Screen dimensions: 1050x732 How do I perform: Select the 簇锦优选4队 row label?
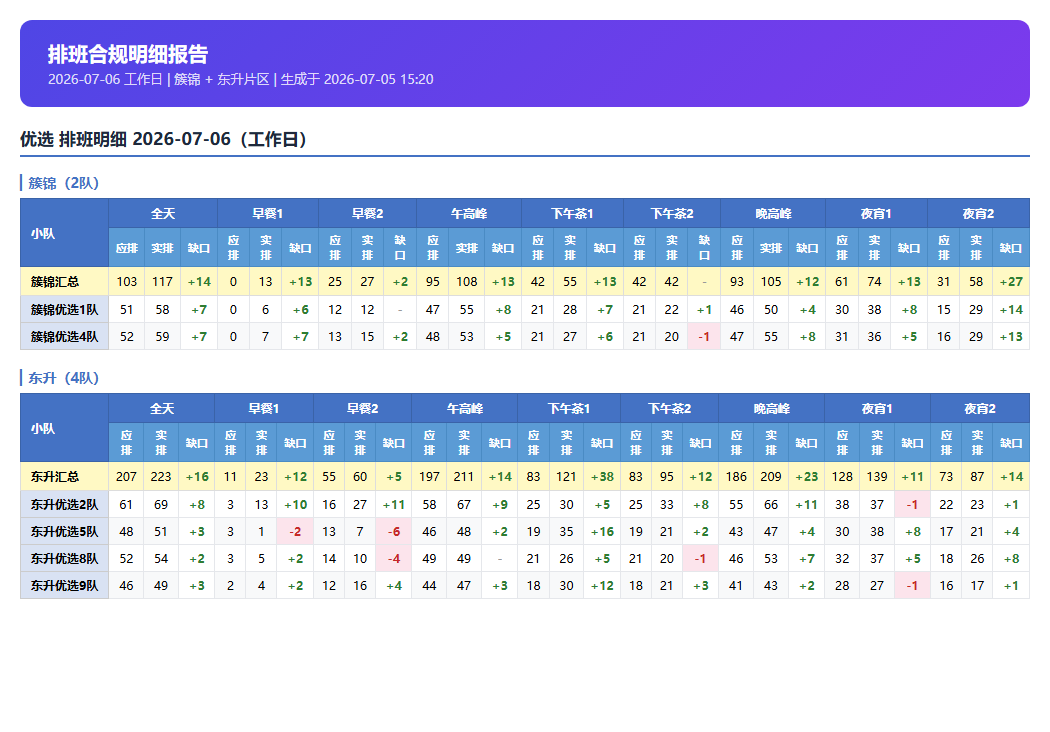coord(64,336)
